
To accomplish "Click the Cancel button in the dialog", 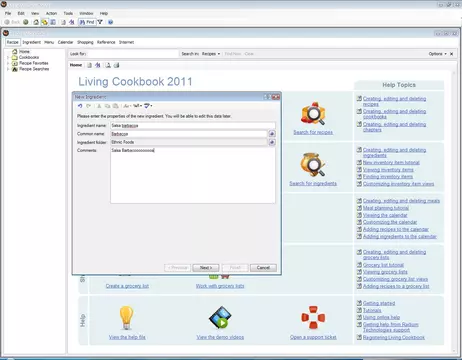I will pyautogui.click(x=263, y=268).
